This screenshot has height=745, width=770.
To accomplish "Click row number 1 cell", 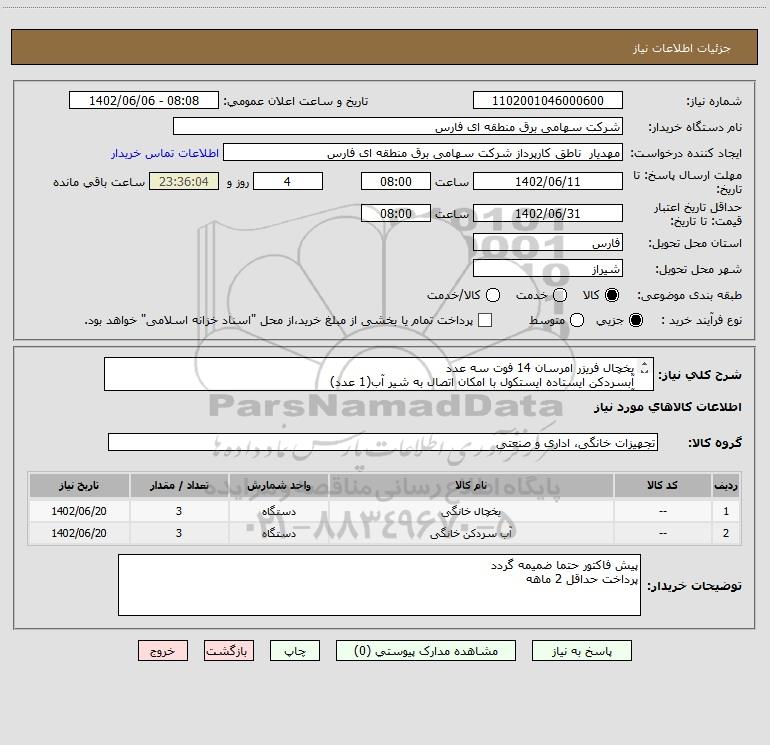I will [726, 511].
